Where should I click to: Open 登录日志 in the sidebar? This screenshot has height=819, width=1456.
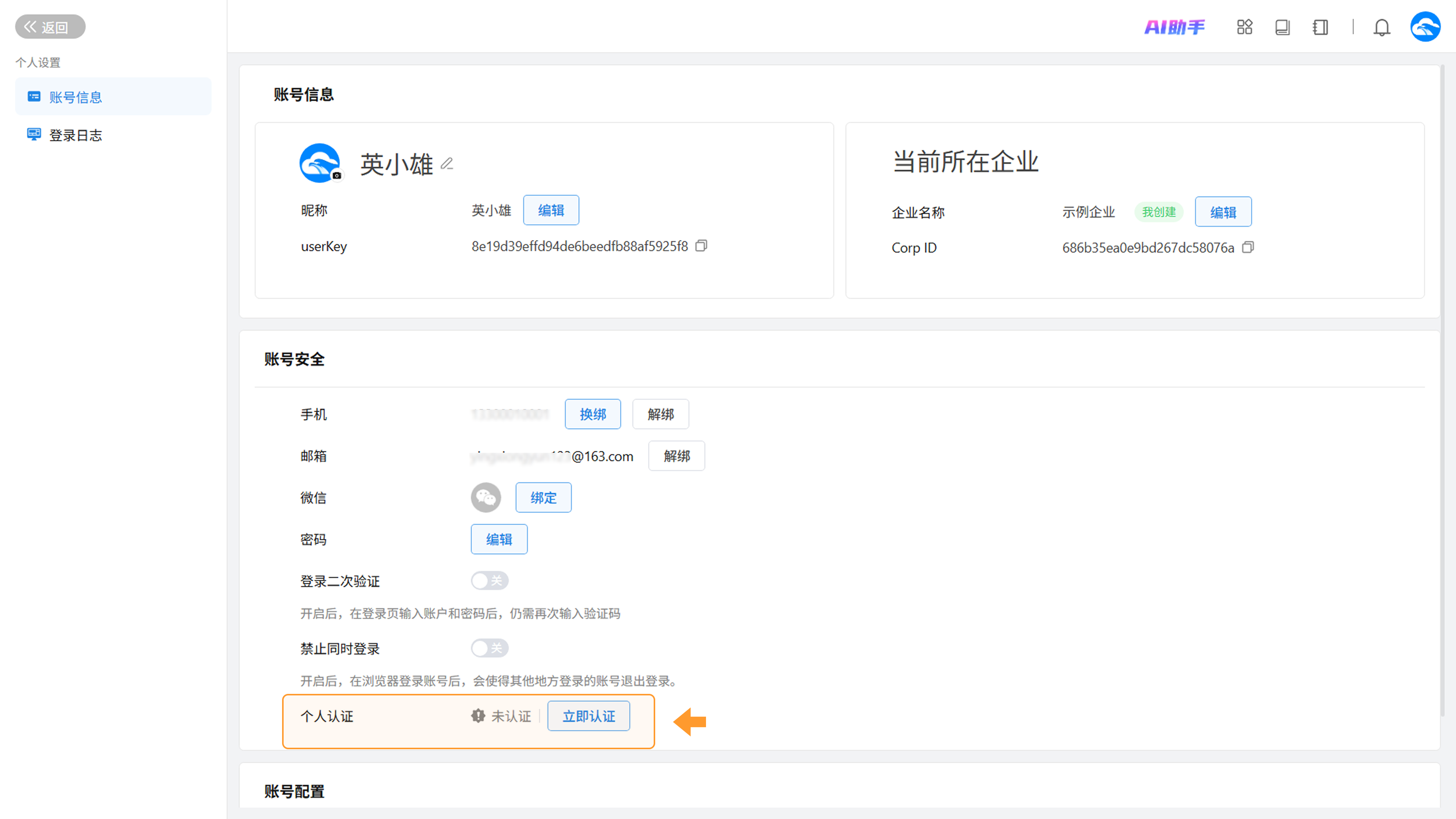[x=75, y=135]
